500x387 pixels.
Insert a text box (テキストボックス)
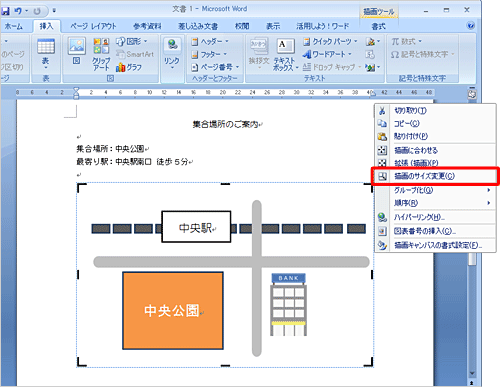tap(284, 54)
